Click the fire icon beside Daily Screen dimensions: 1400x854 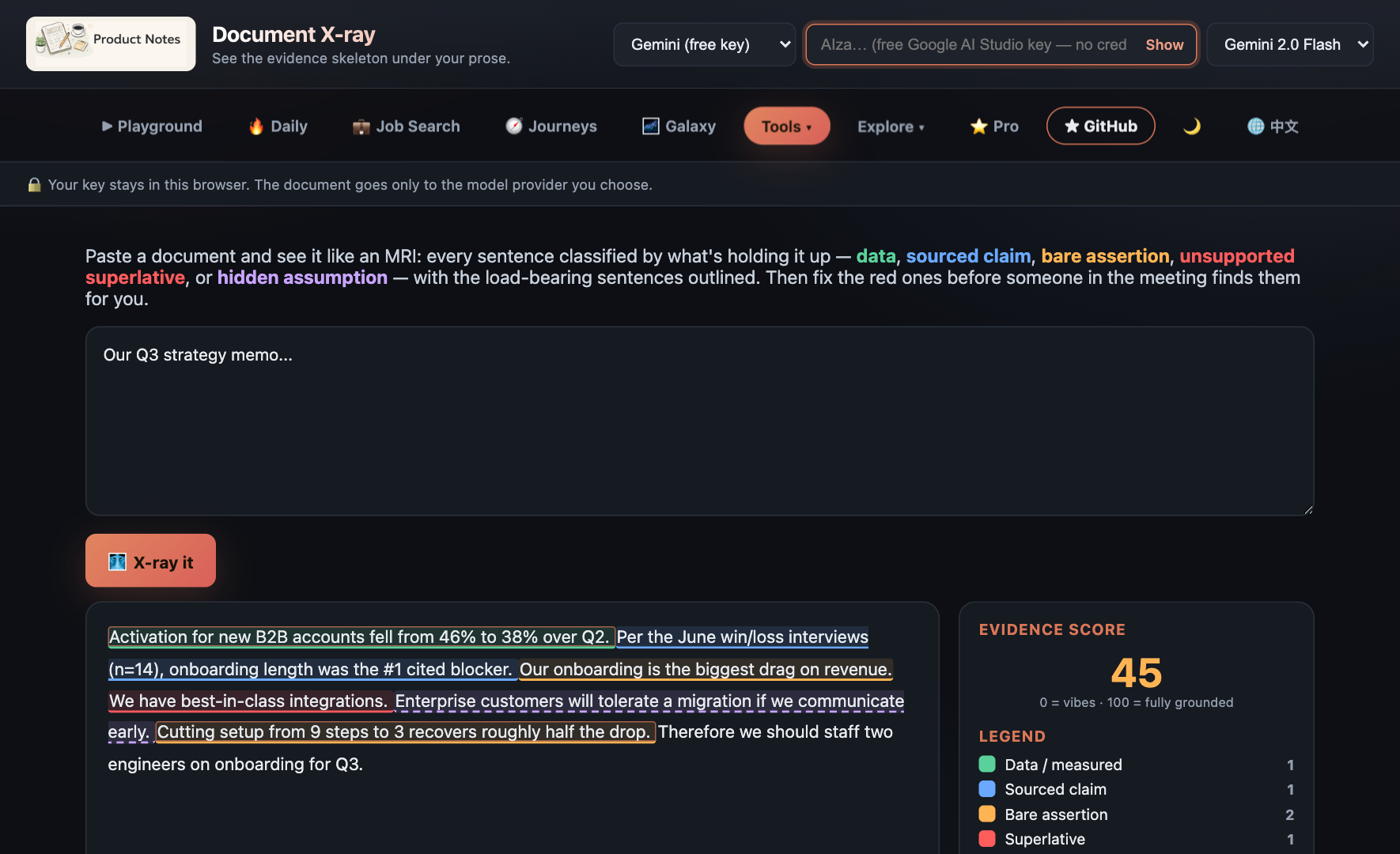click(256, 127)
